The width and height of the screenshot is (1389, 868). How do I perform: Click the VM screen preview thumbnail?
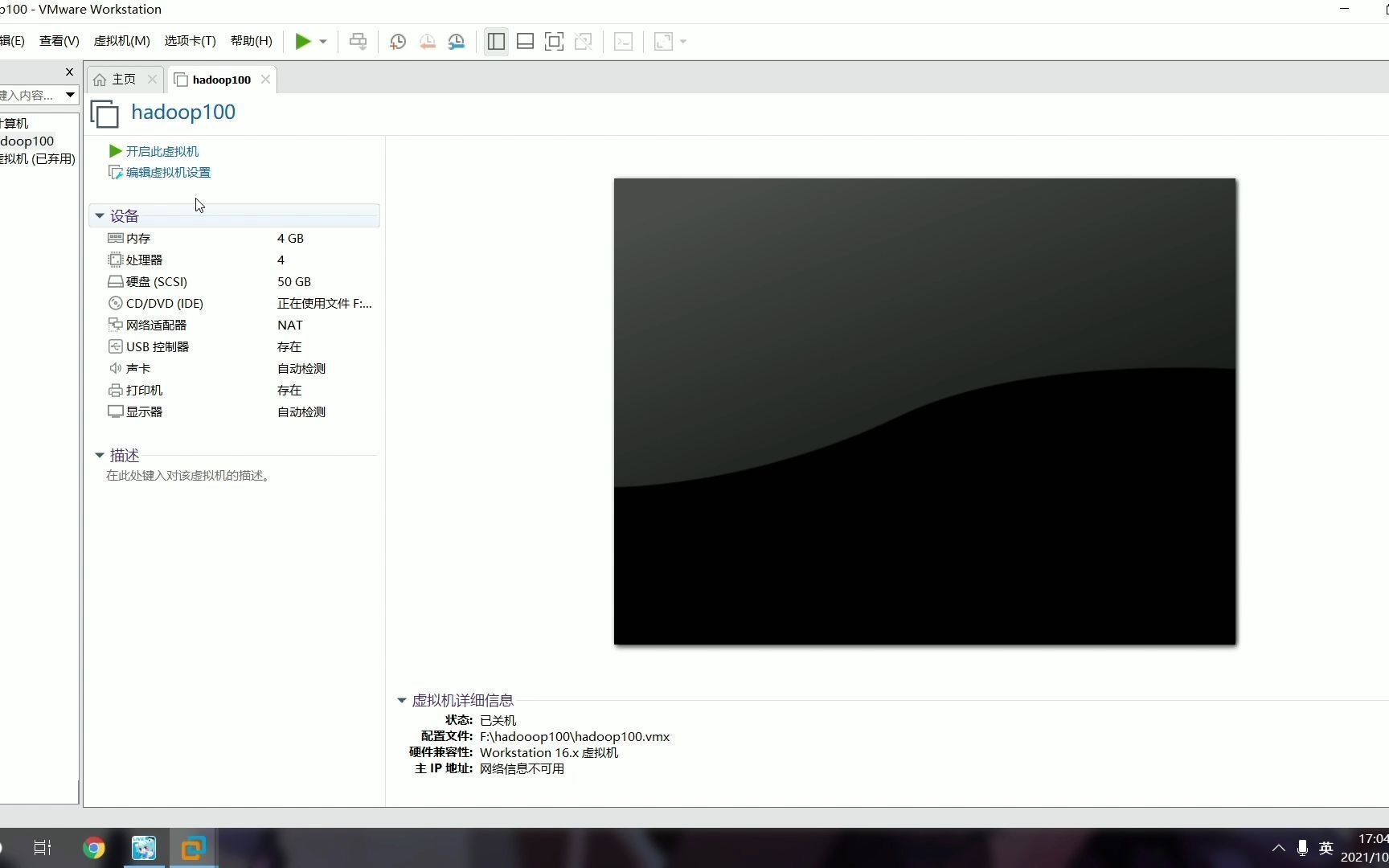tap(925, 411)
